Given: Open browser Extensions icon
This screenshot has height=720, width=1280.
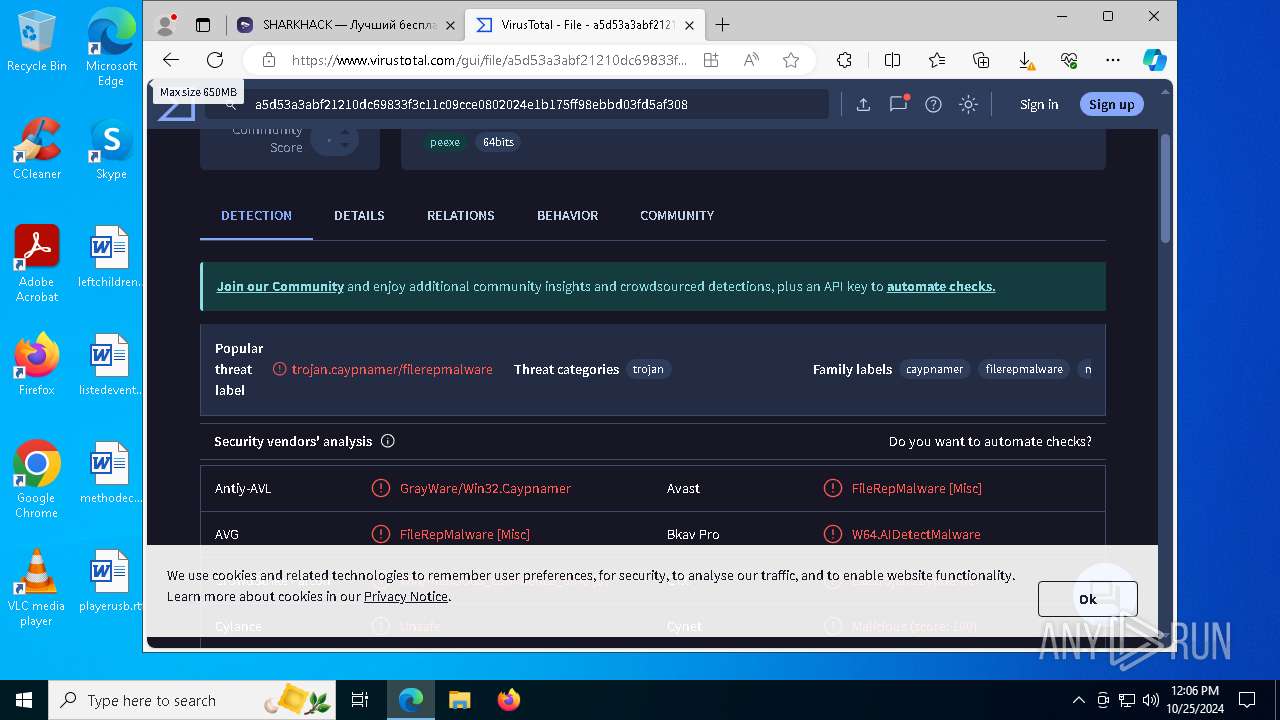Looking at the screenshot, I should coord(844,60).
